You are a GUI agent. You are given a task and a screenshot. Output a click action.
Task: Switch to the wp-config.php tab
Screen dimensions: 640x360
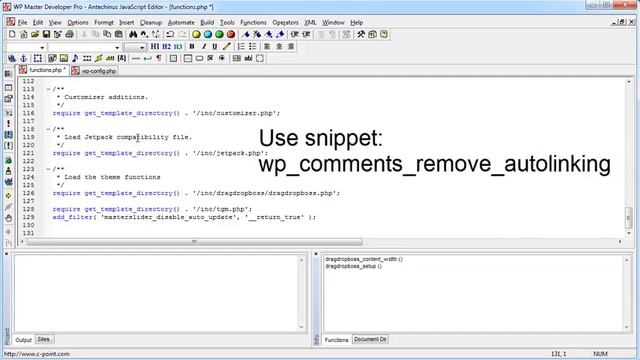(x=94, y=71)
